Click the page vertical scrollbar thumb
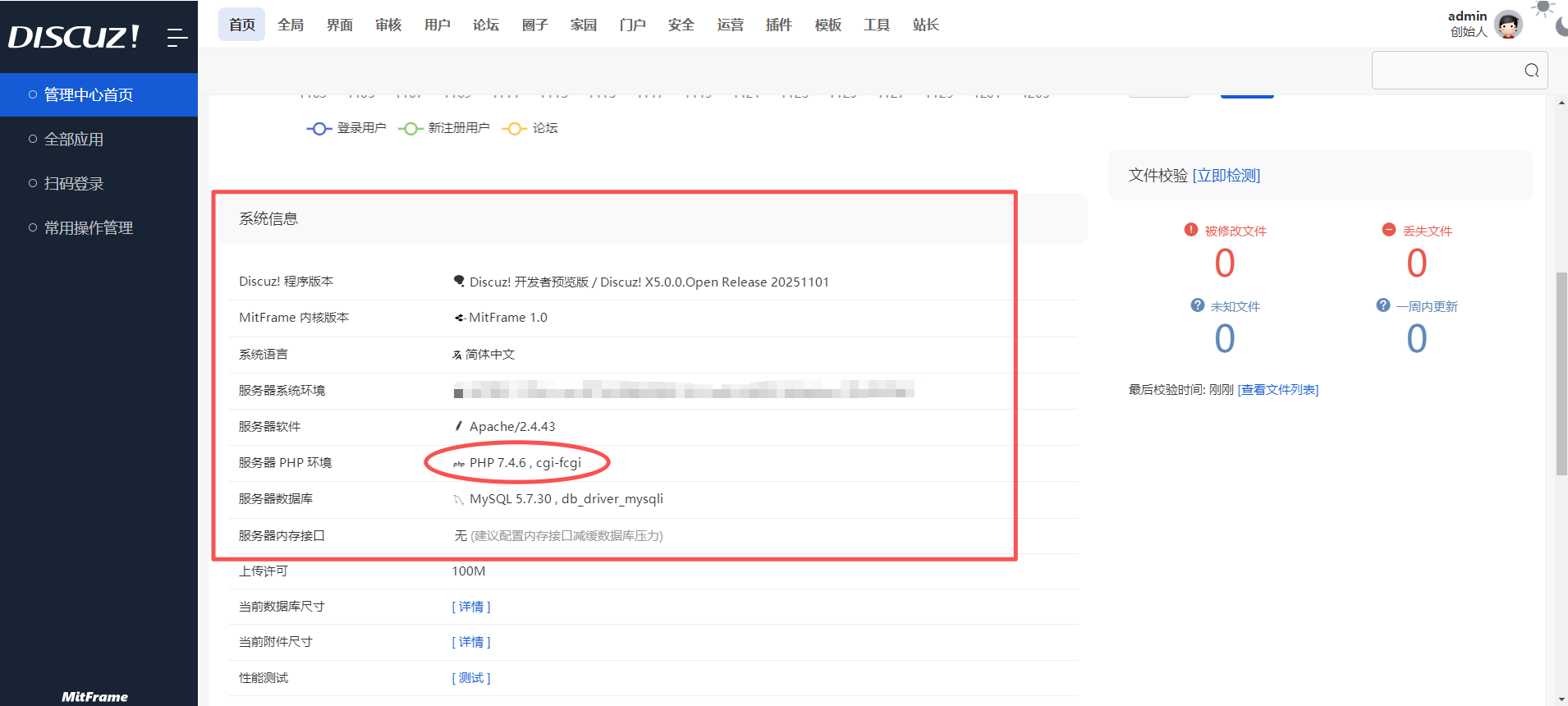 [1561, 374]
